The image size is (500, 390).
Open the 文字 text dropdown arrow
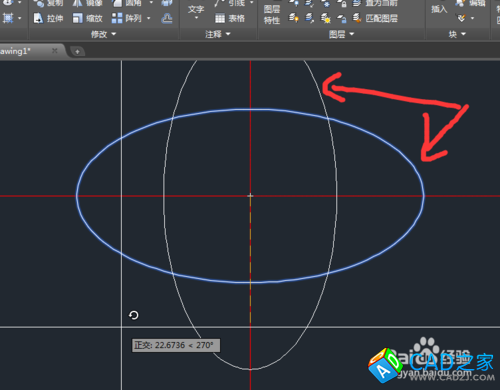(x=196, y=18)
